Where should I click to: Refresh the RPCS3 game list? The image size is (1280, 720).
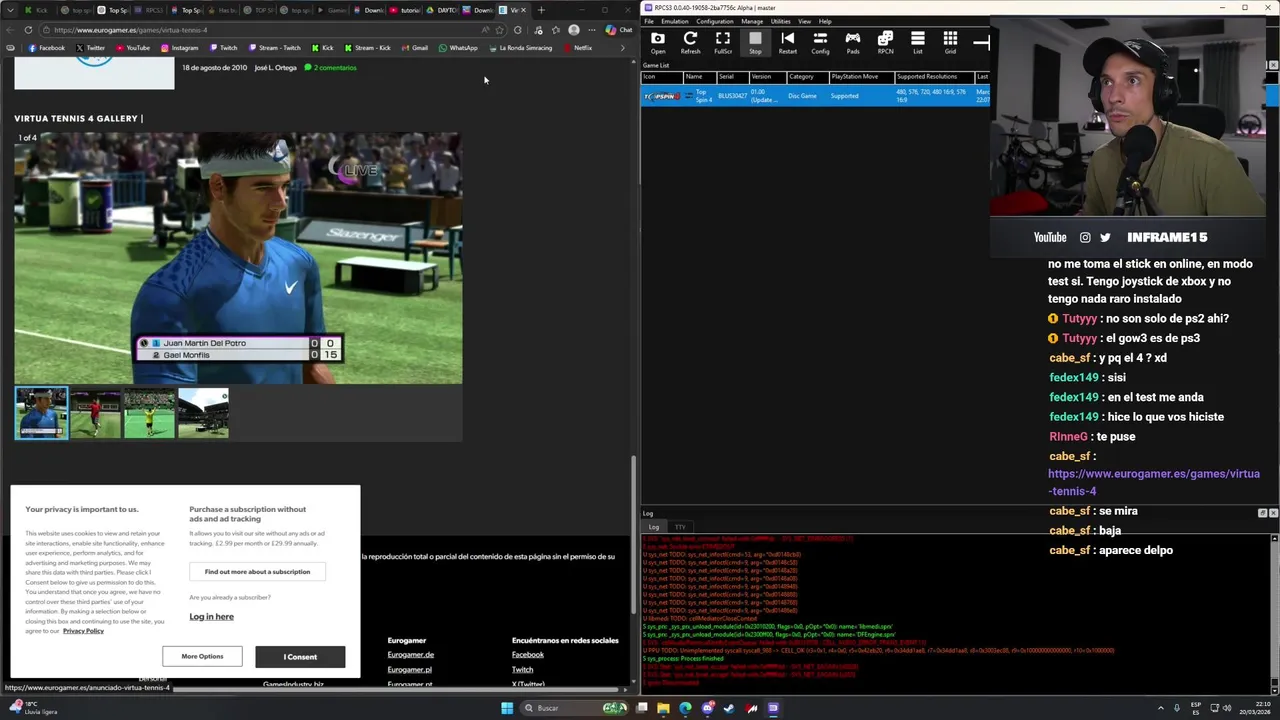click(x=690, y=42)
